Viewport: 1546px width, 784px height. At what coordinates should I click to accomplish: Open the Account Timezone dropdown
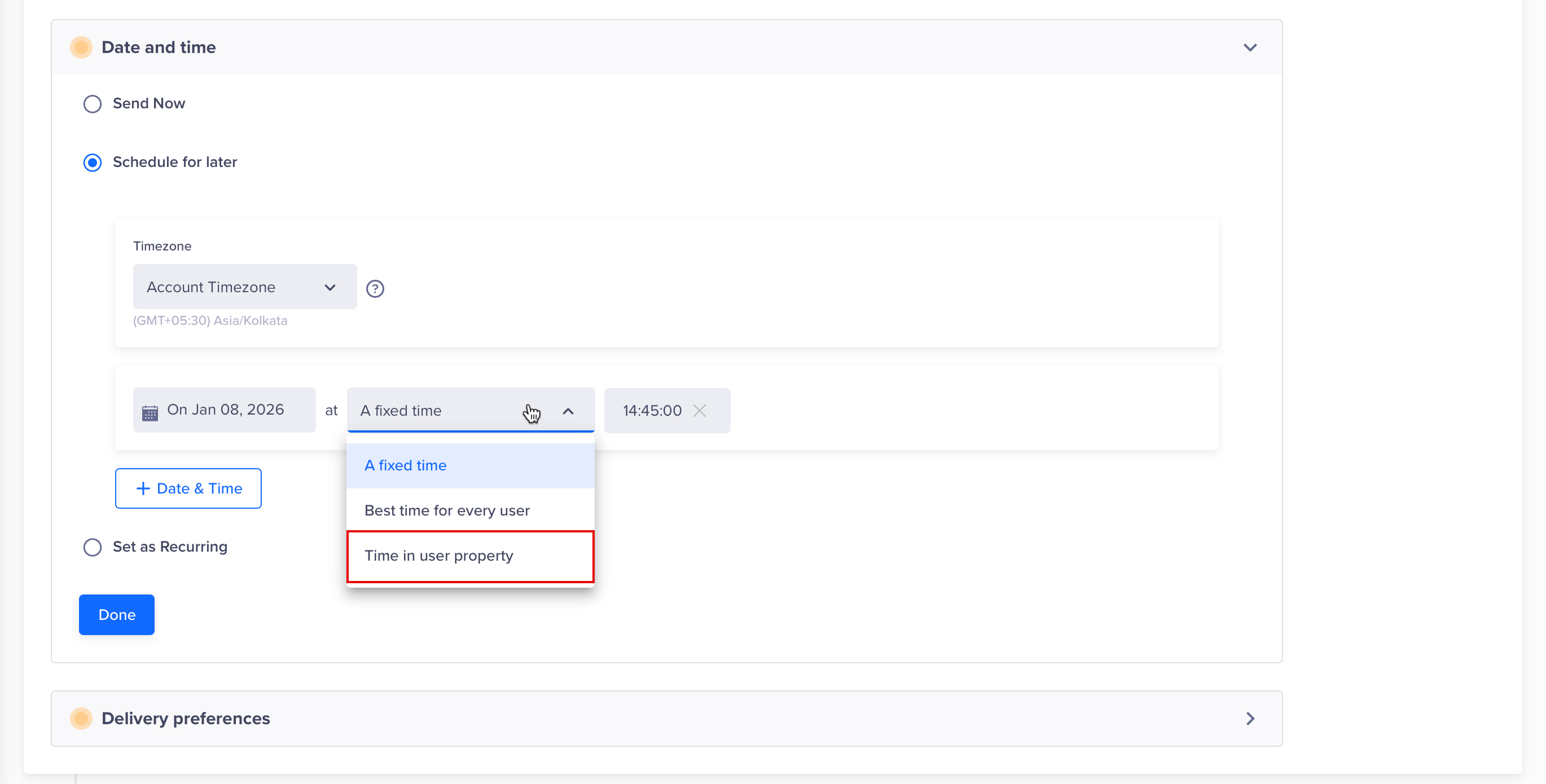click(x=244, y=287)
